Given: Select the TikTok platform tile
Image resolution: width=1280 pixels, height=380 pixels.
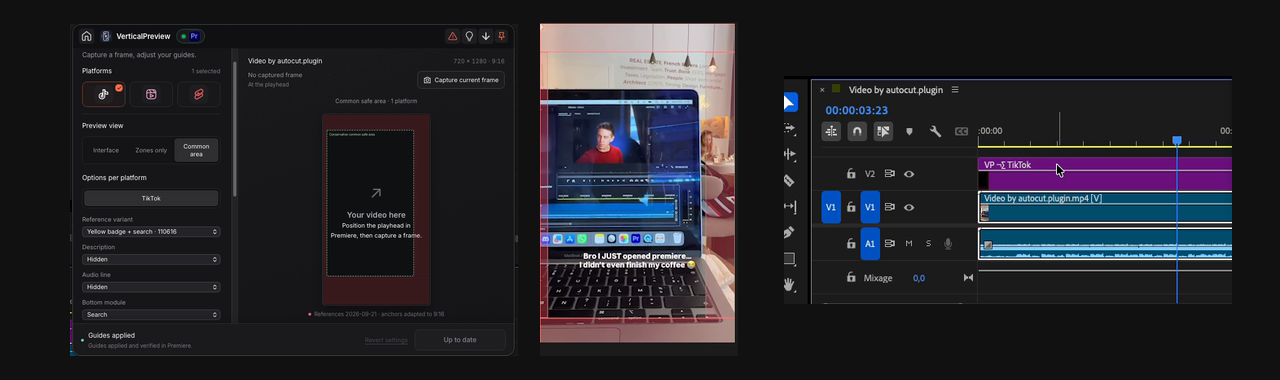Looking at the screenshot, I should pyautogui.click(x=103, y=94).
